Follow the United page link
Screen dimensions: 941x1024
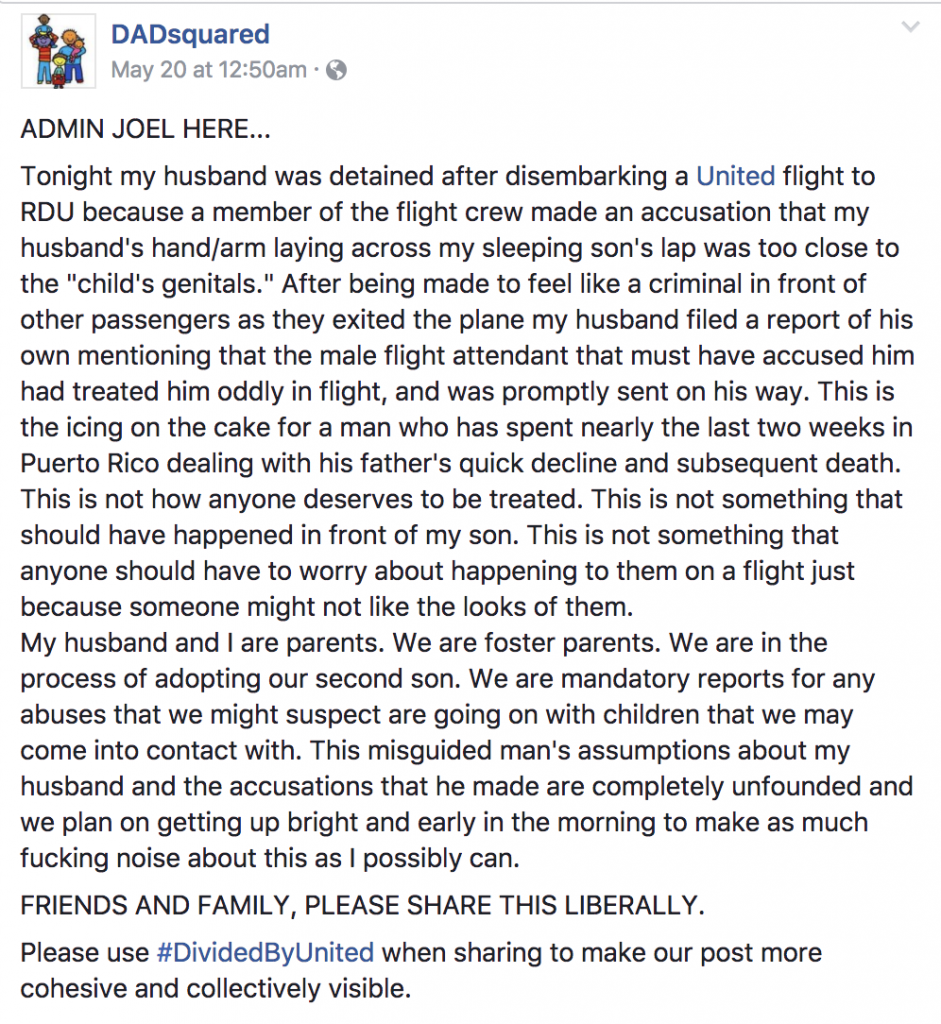pyautogui.click(x=735, y=176)
